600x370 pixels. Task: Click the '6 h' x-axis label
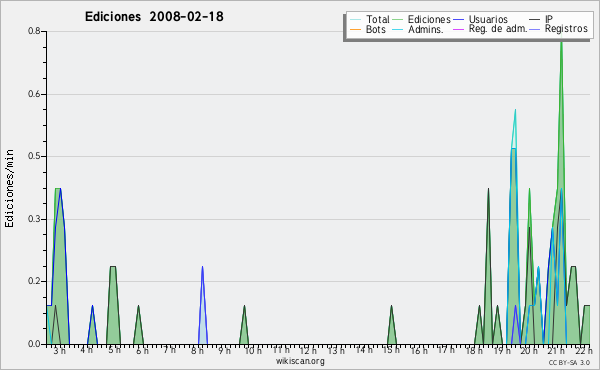point(142,350)
